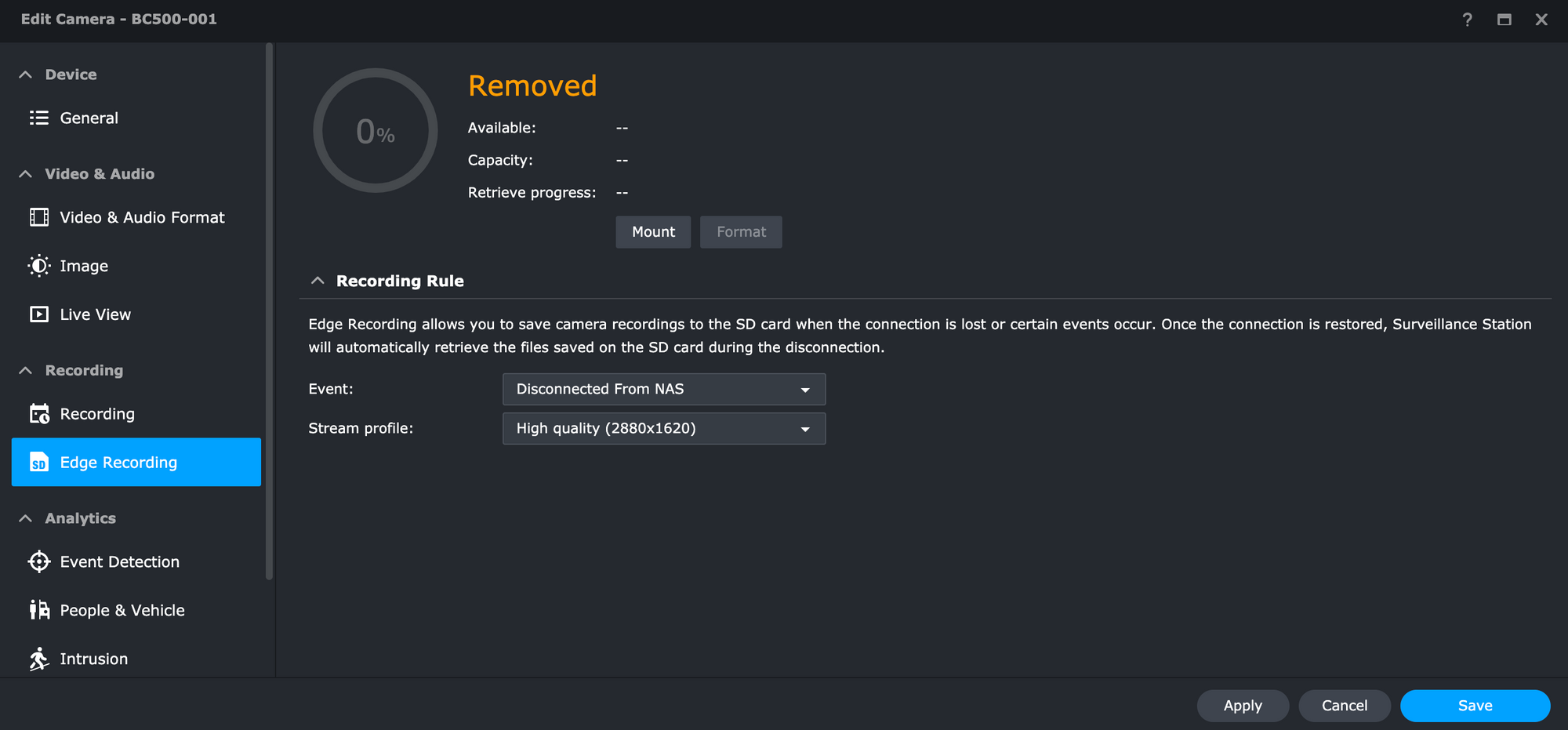The width and height of the screenshot is (1568, 730).
Task: Open Event Detection via its crosshair icon
Action: (38, 562)
